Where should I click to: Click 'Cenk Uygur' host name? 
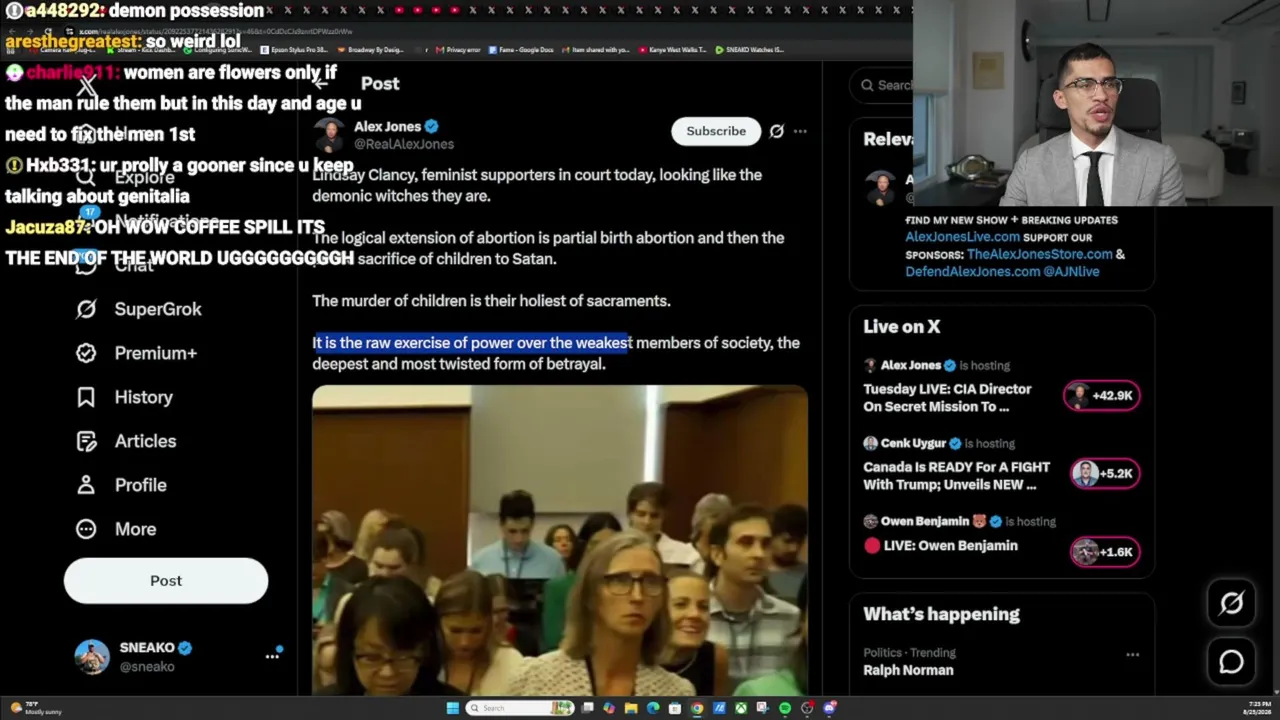(914, 443)
